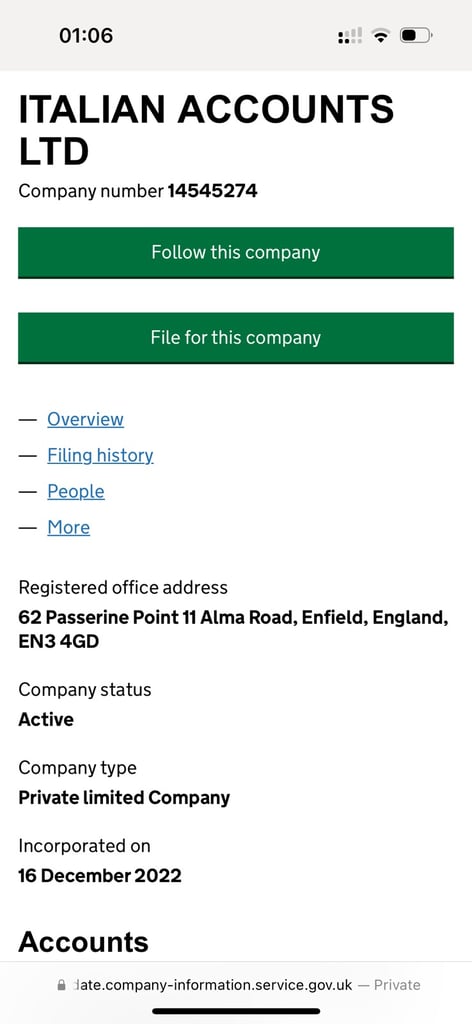This screenshot has width=472, height=1024.
Task: Open the Overview section link
Action: pos(86,419)
